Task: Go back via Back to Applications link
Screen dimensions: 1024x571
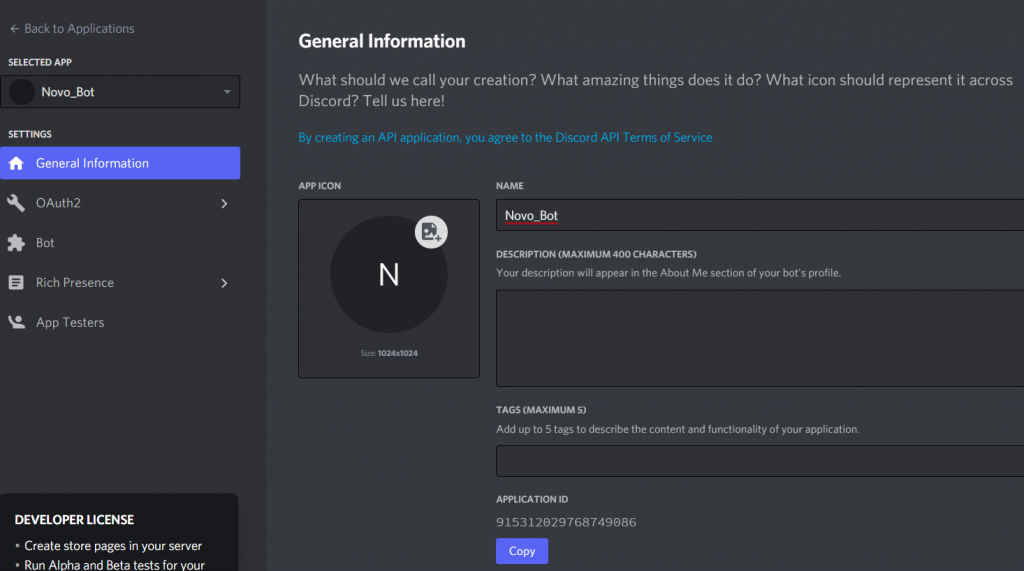Action: (72, 29)
